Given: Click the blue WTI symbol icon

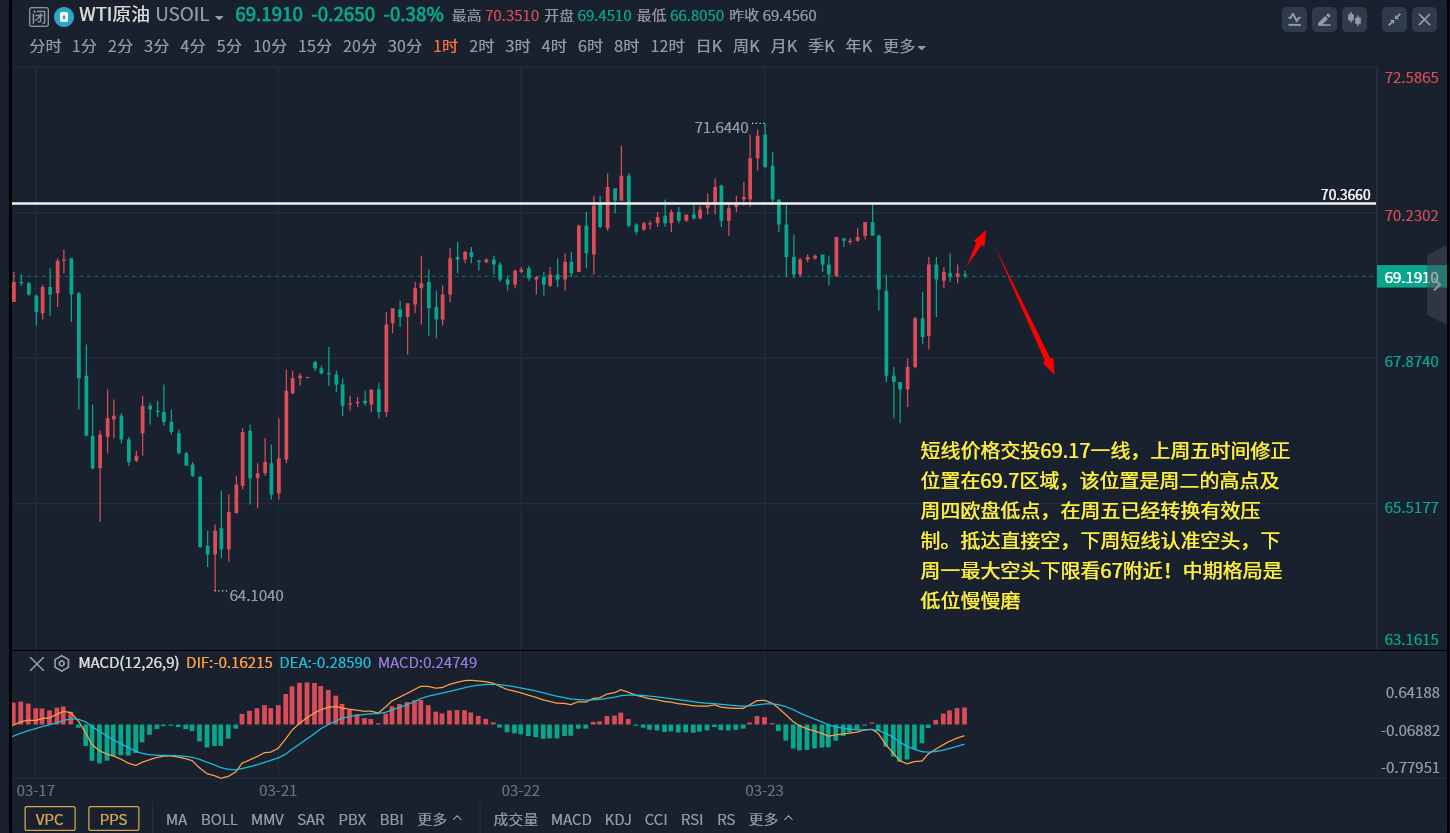Looking at the screenshot, I should pos(64,16).
